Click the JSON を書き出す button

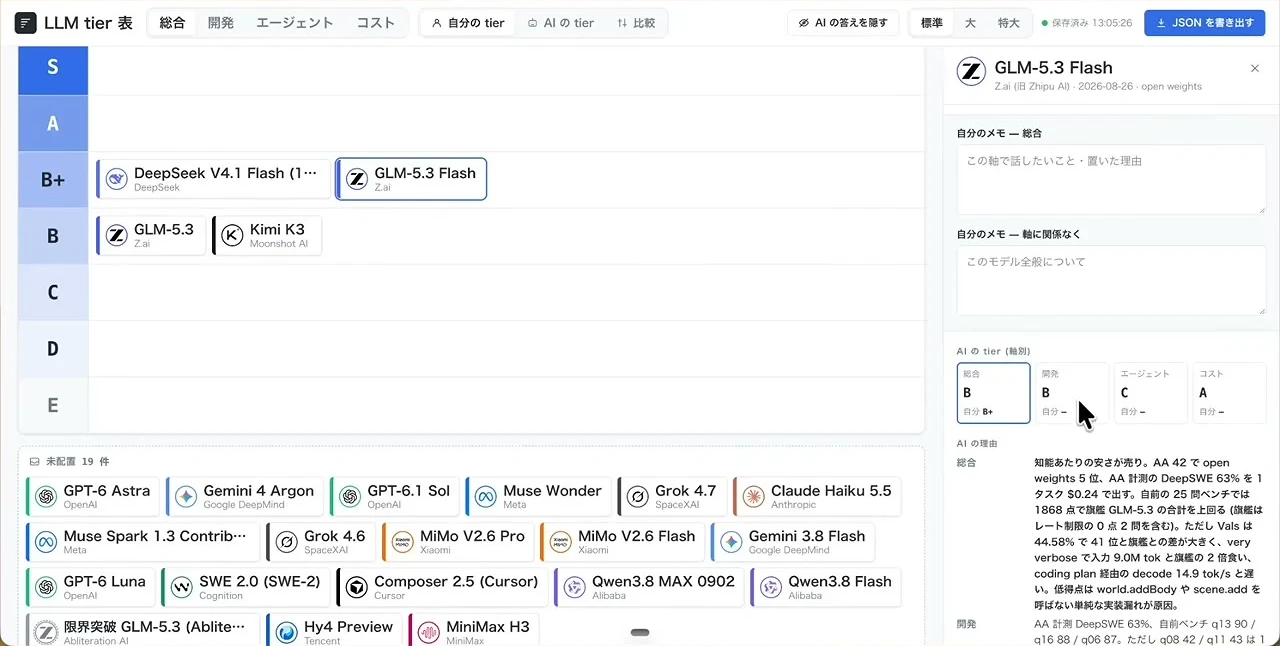click(1205, 23)
